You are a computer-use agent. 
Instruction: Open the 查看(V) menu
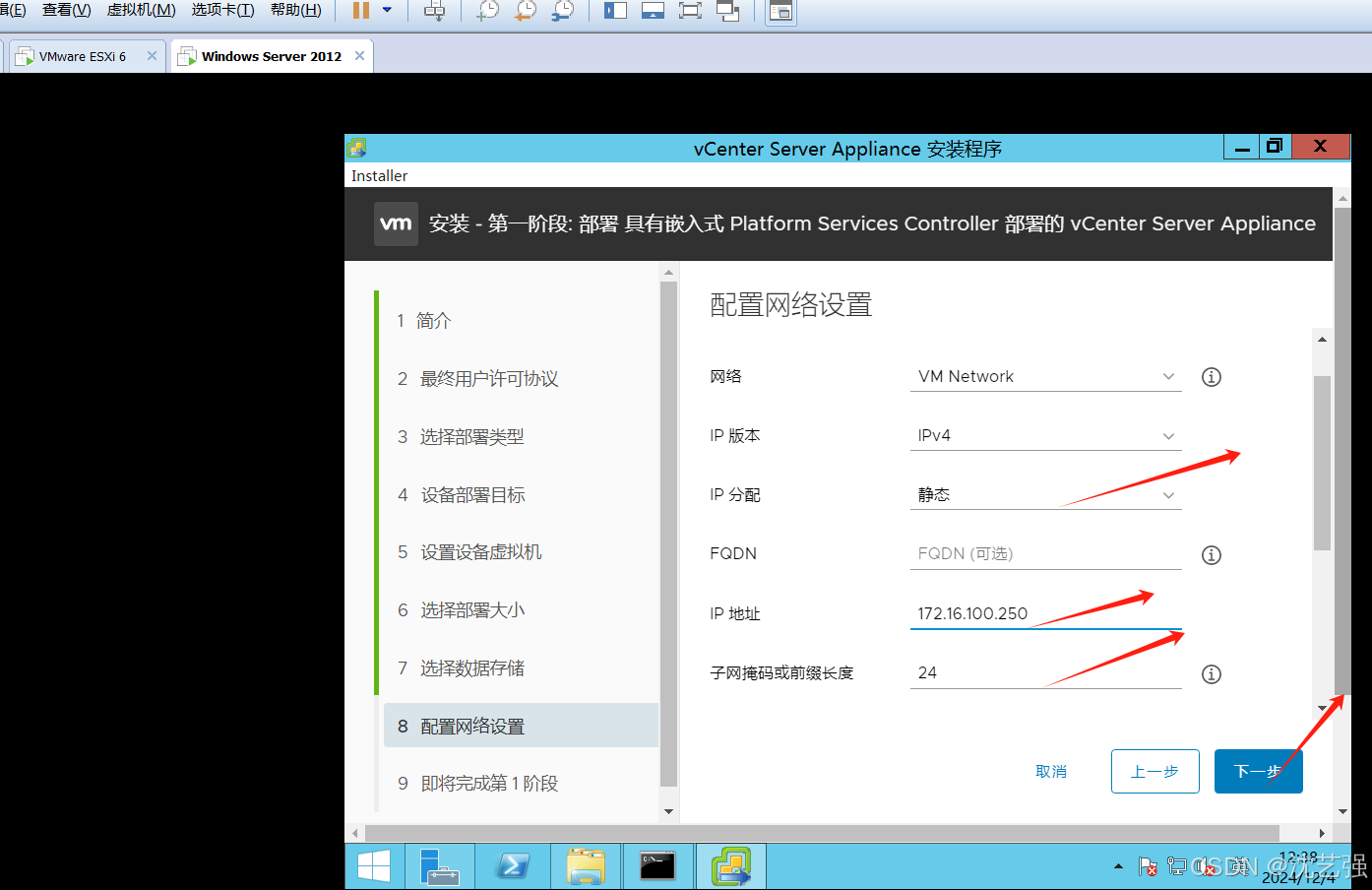pyautogui.click(x=66, y=10)
